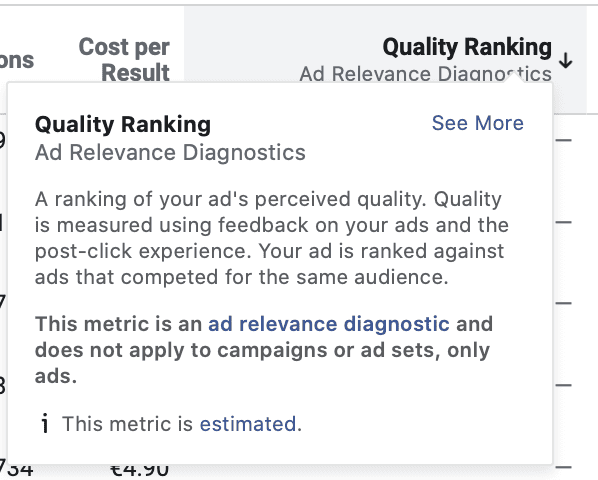Click the tooltip's Ad Relevance Diagnostics subtitle
Image resolution: width=598 pixels, height=480 pixels.
coord(170,153)
